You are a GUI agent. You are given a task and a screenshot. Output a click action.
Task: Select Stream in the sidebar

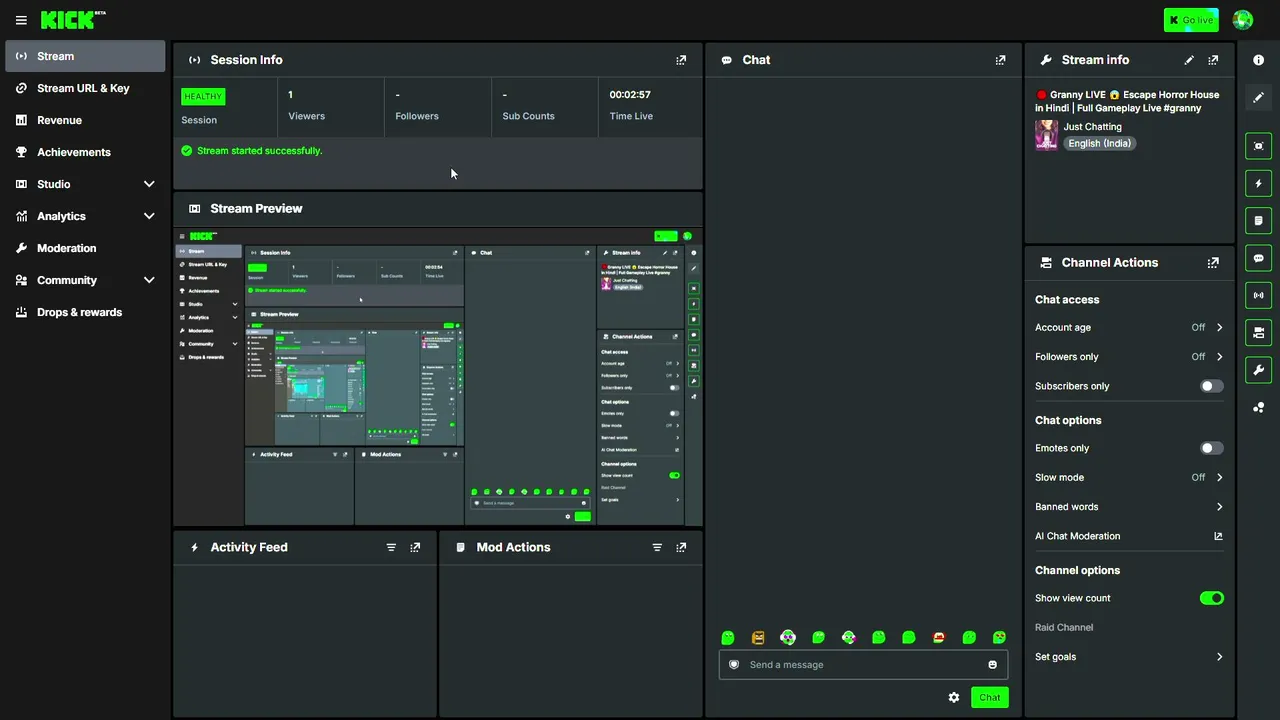[85, 56]
